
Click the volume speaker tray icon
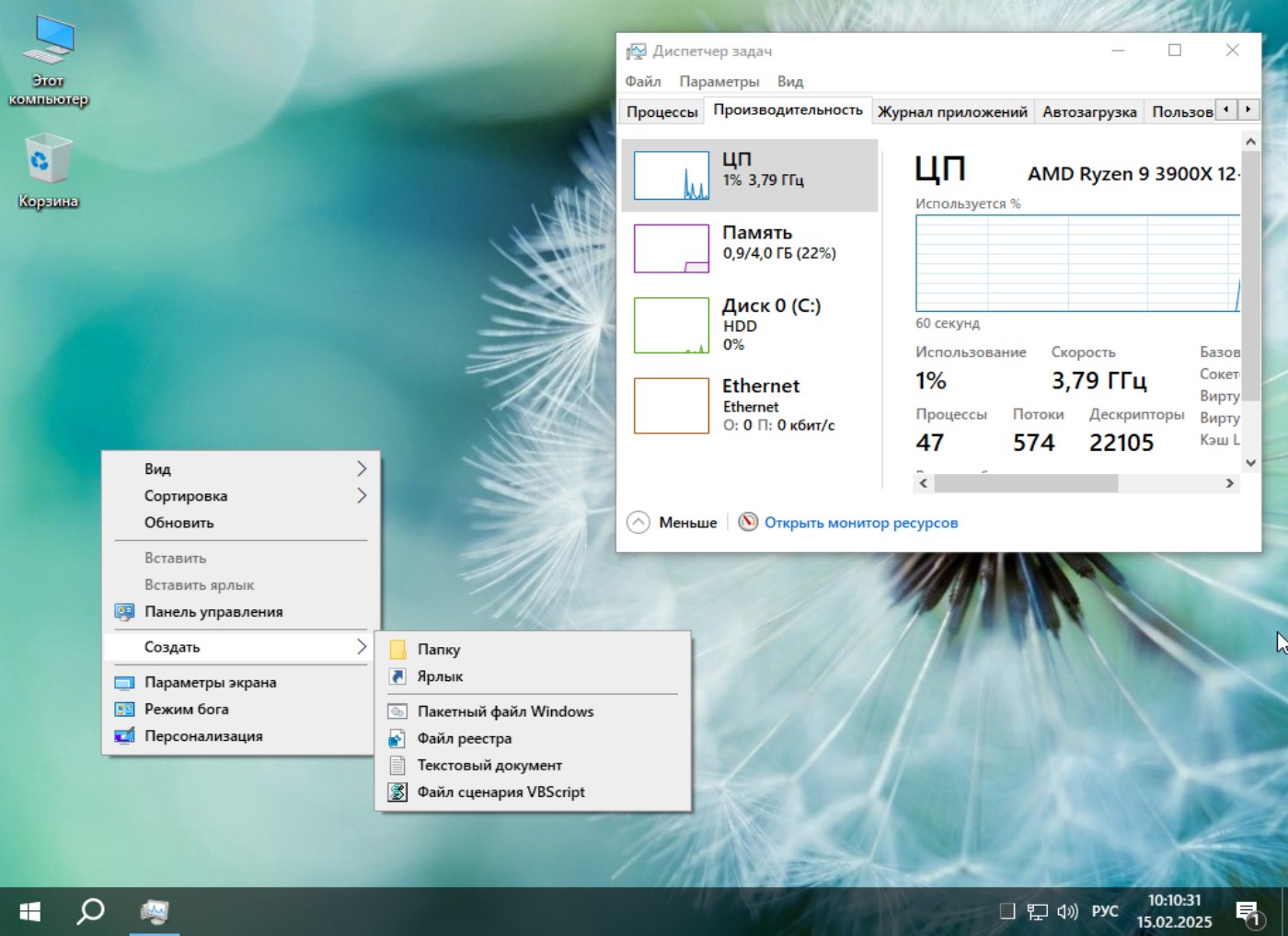[x=1067, y=911]
